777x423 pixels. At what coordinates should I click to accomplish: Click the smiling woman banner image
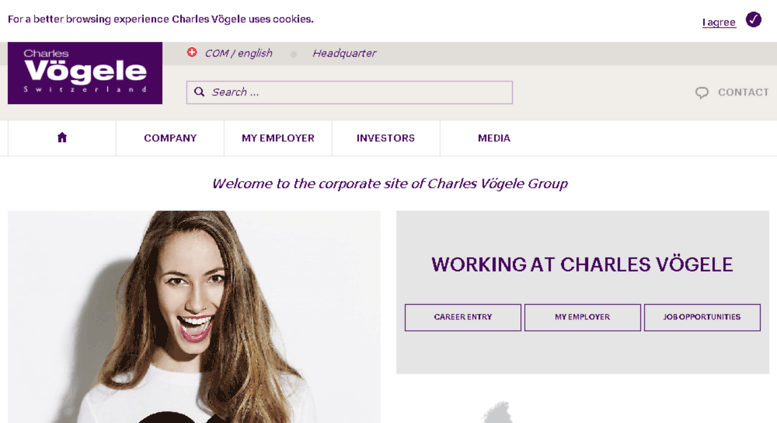coord(194,317)
